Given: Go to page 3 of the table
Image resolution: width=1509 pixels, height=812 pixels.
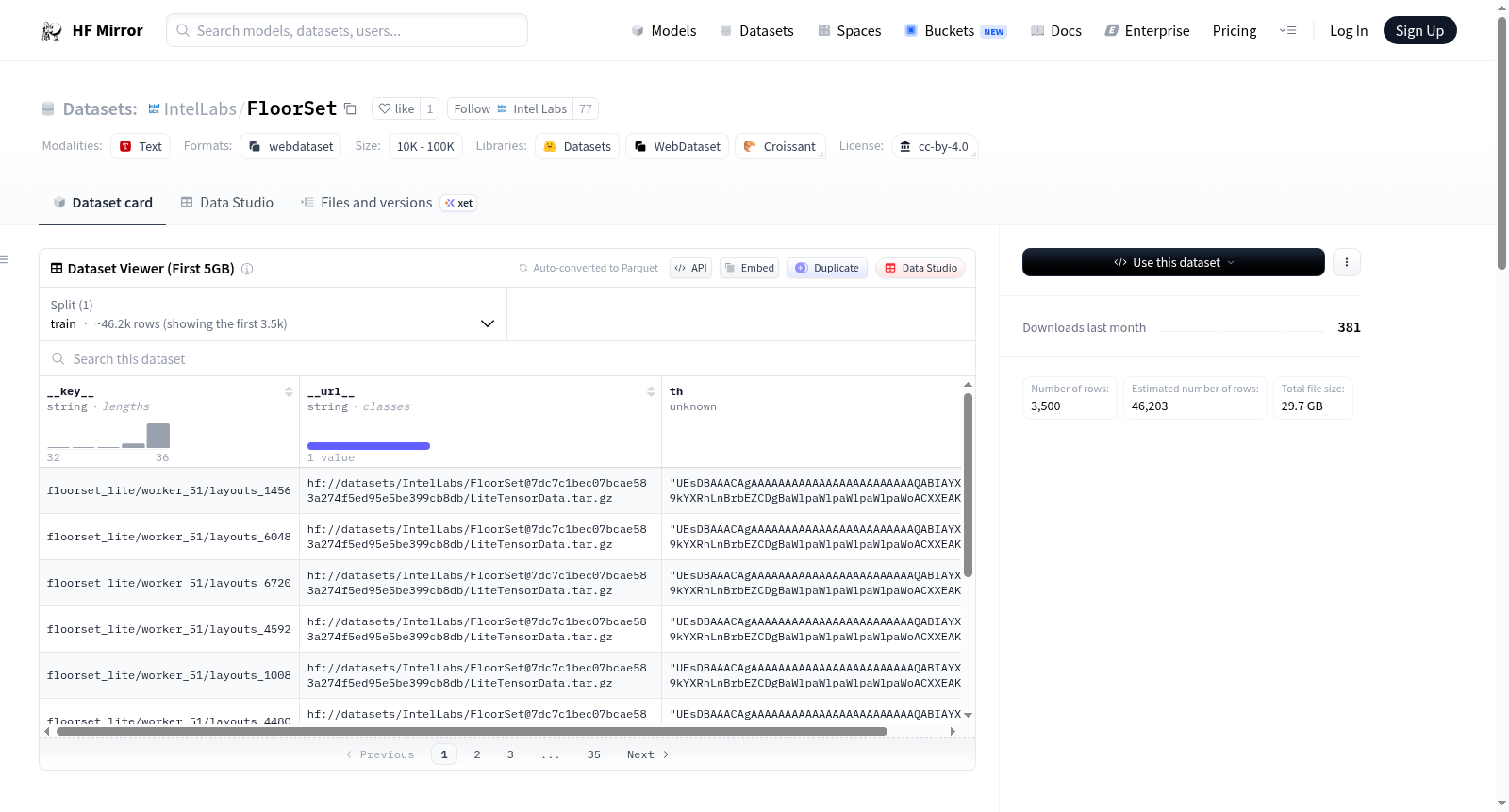Looking at the screenshot, I should tap(510, 754).
